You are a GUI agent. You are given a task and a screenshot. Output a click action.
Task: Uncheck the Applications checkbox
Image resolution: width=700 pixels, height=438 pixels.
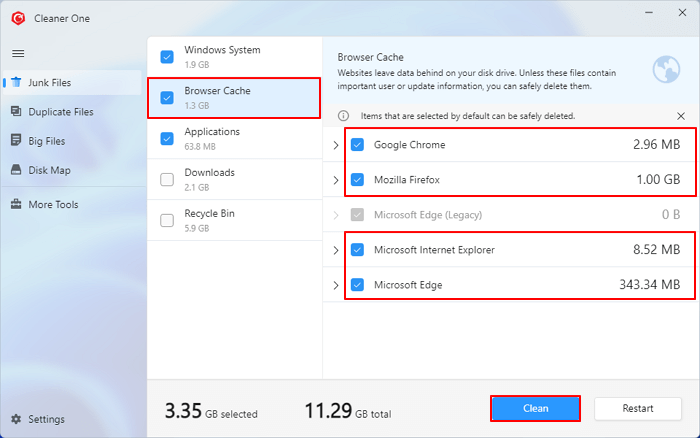click(x=167, y=138)
